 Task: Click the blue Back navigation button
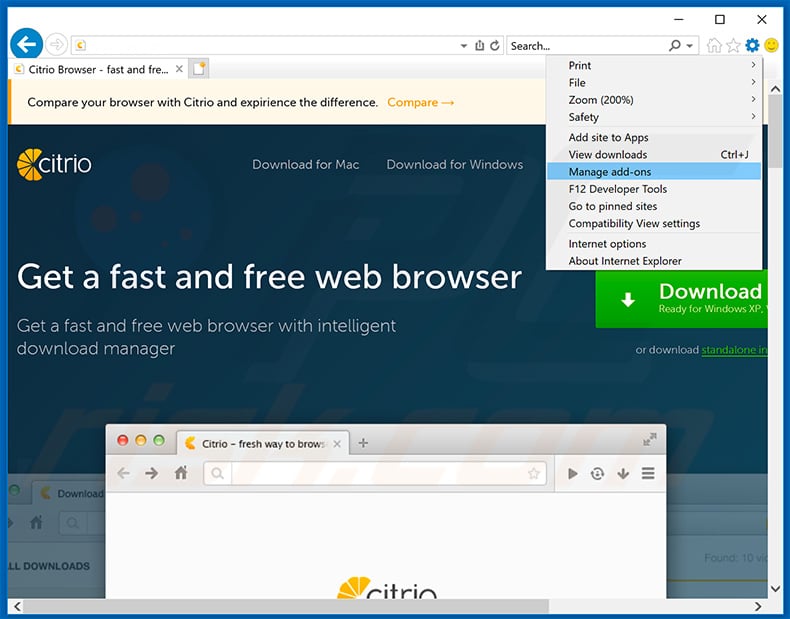pos(26,44)
